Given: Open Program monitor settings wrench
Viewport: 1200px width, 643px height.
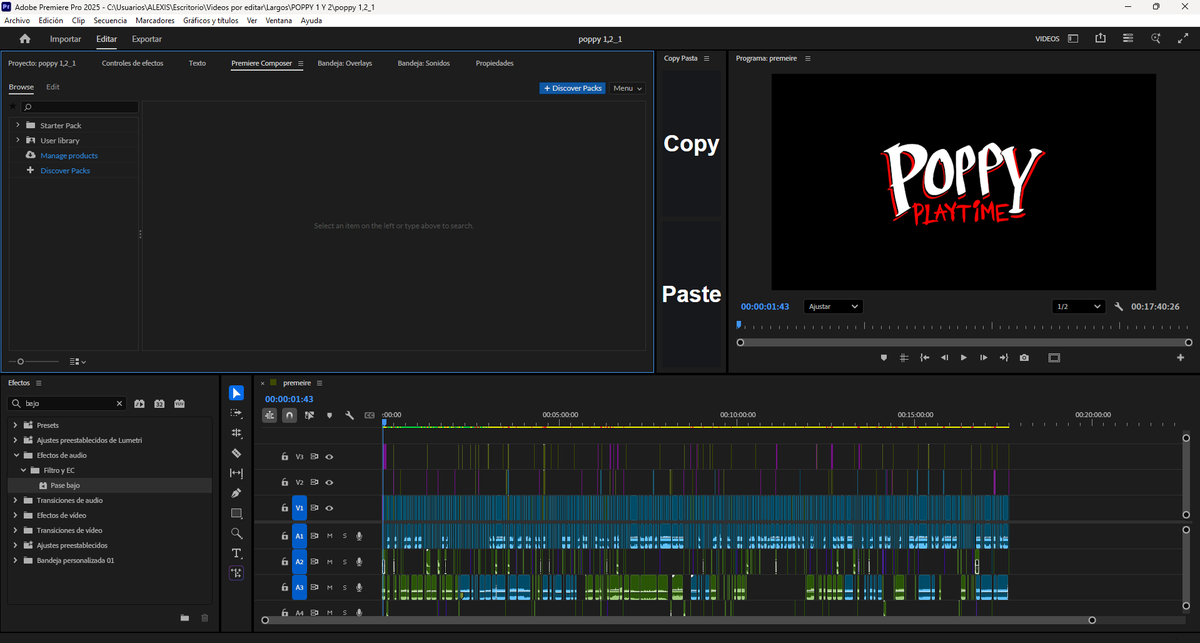Looking at the screenshot, I should 1119,307.
